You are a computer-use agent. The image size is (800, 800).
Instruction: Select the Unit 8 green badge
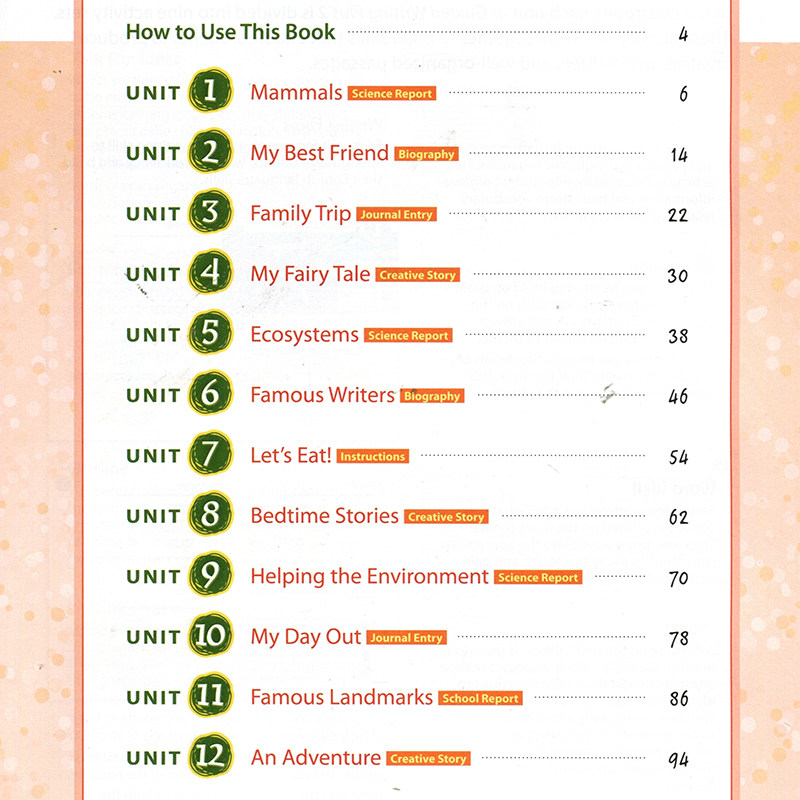pyautogui.click(x=210, y=516)
